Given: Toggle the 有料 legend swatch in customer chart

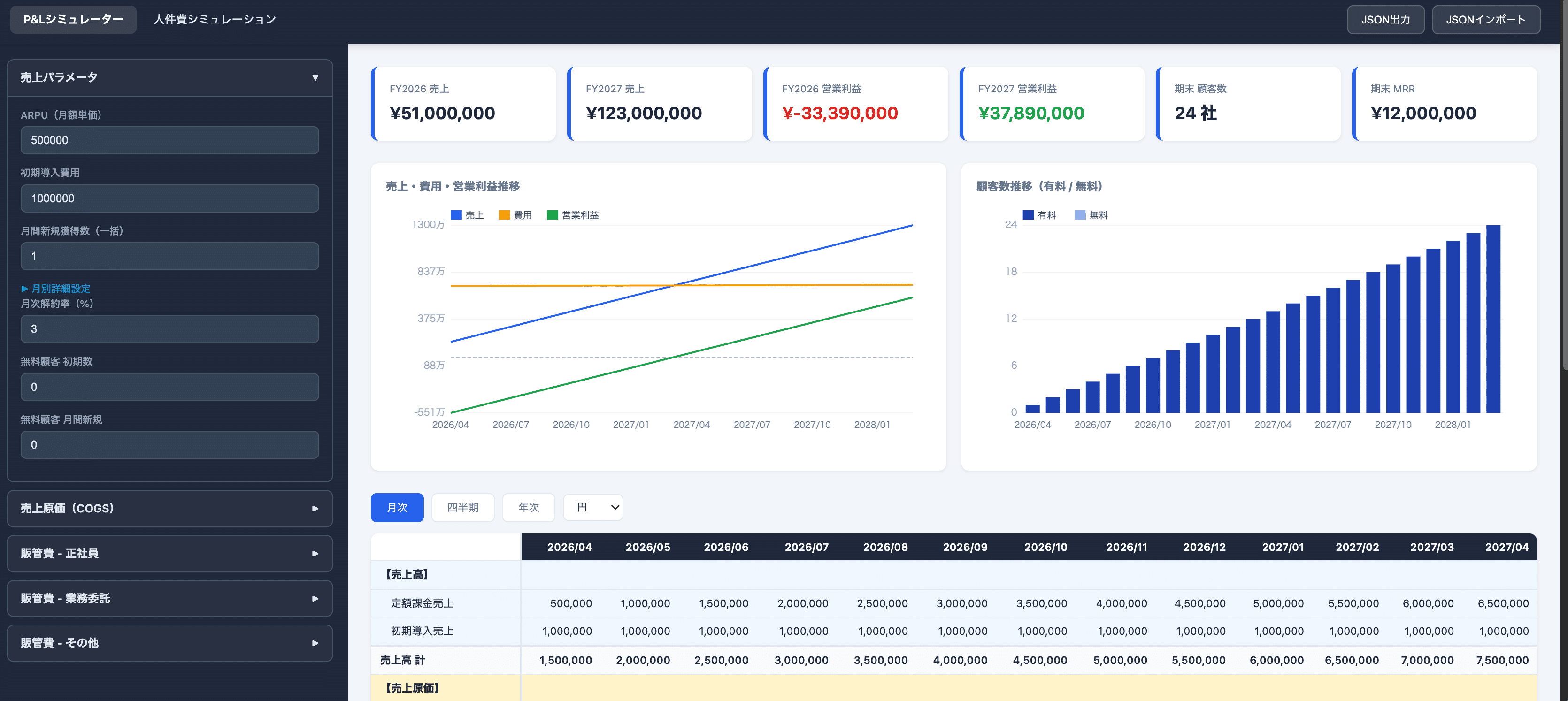Looking at the screenshot, I should (1028, 215).
